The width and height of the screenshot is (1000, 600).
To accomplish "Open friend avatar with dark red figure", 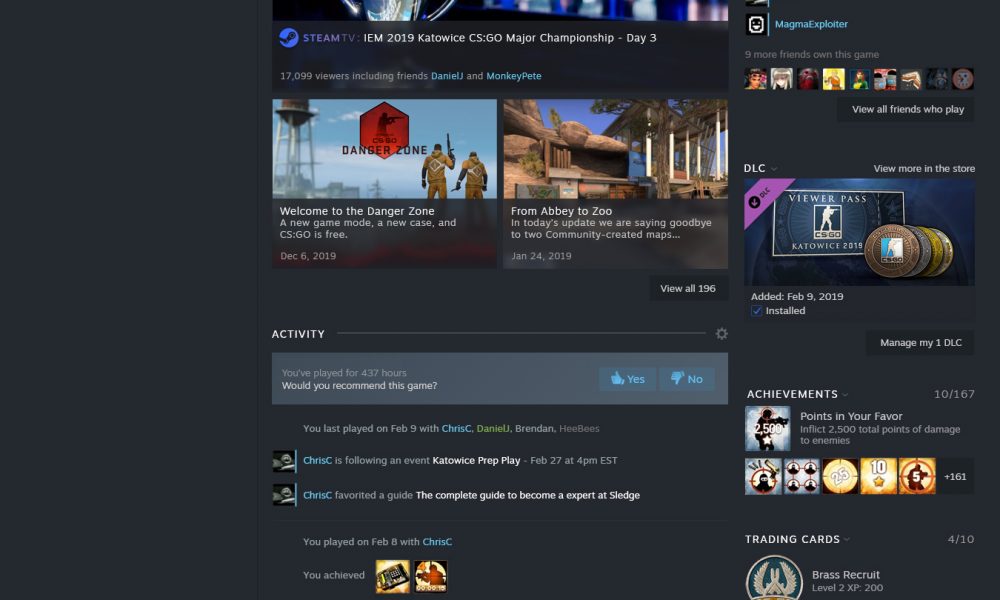I will click(x=807, y=79).
